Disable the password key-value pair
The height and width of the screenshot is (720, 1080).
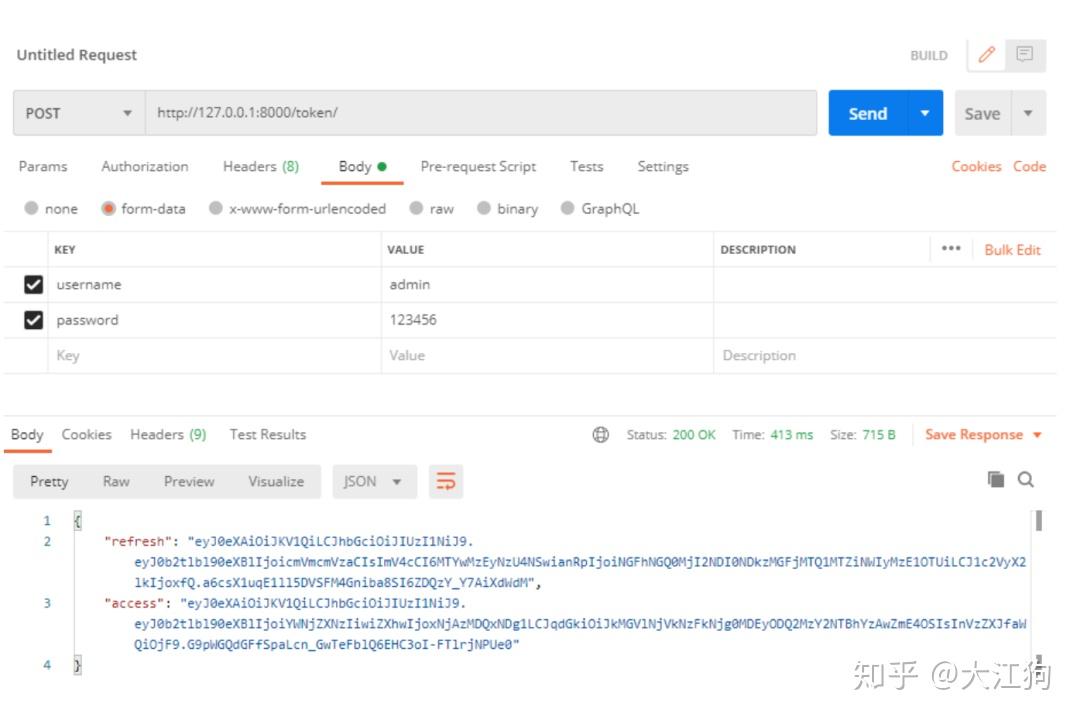click(31, 319)
